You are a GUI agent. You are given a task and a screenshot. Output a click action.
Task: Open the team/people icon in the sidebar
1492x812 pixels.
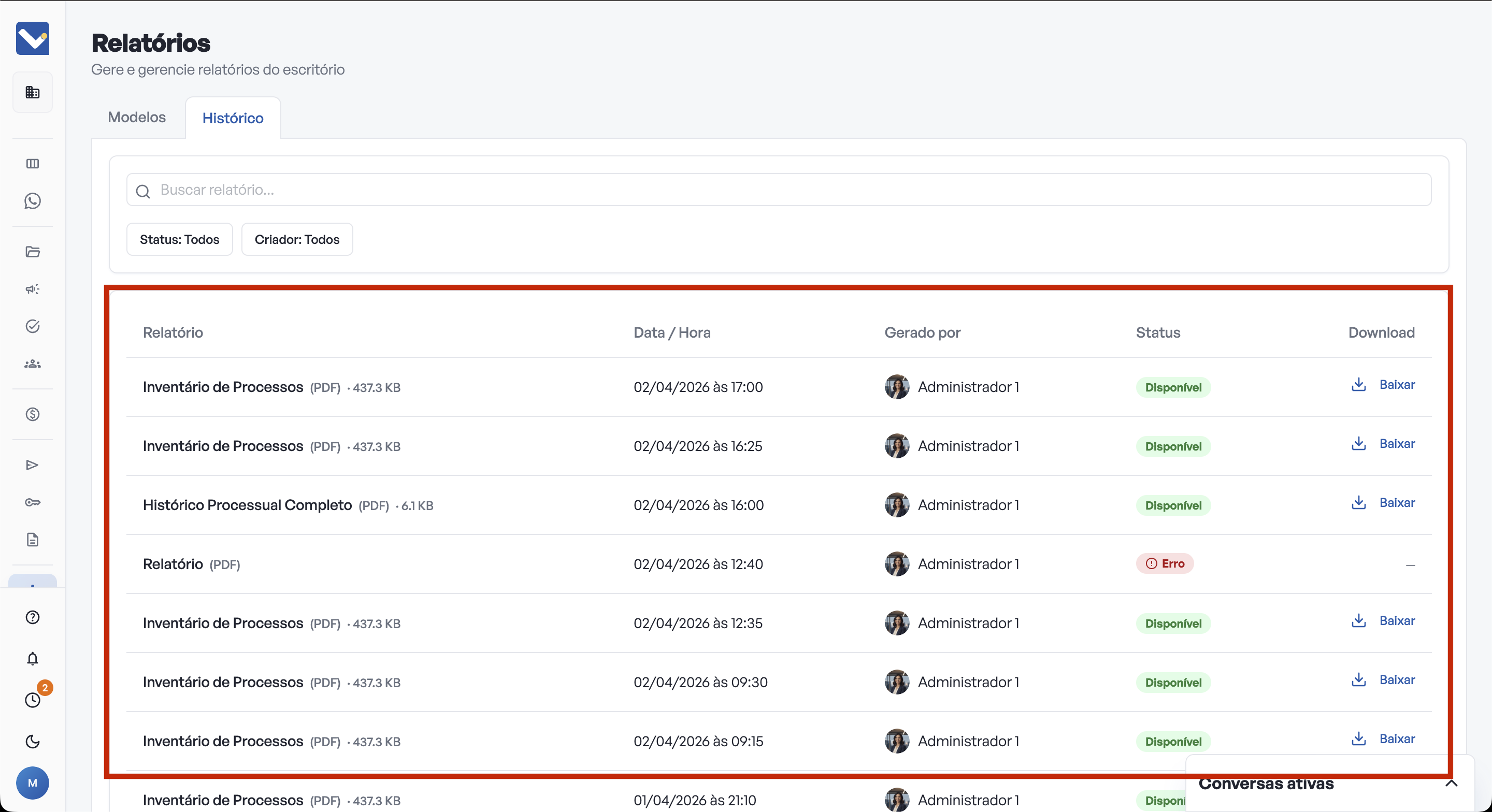point(33,364)
